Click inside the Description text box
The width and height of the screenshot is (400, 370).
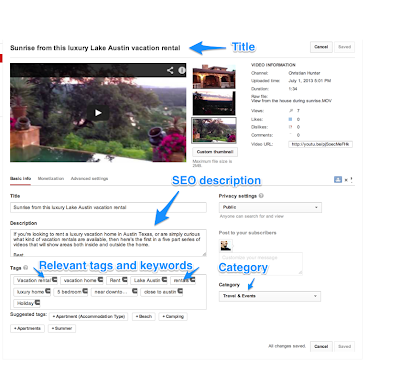tap(108, 243)
